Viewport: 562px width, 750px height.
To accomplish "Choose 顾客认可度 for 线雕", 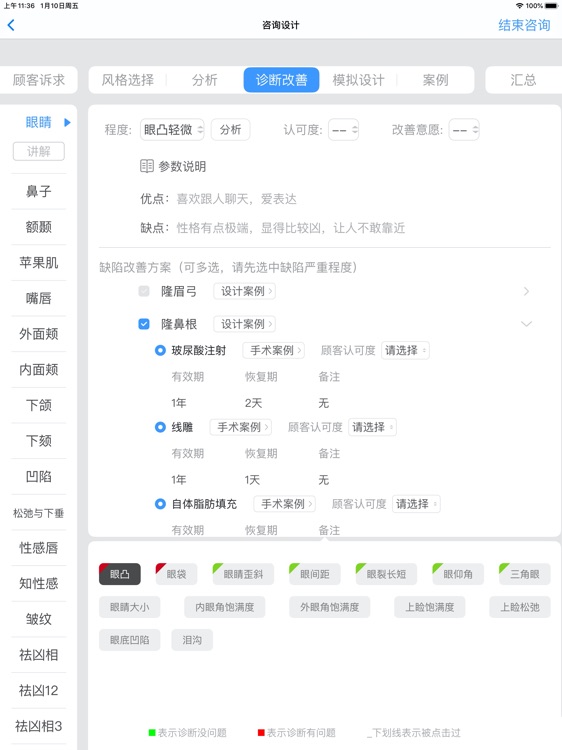I will (372, 427).
